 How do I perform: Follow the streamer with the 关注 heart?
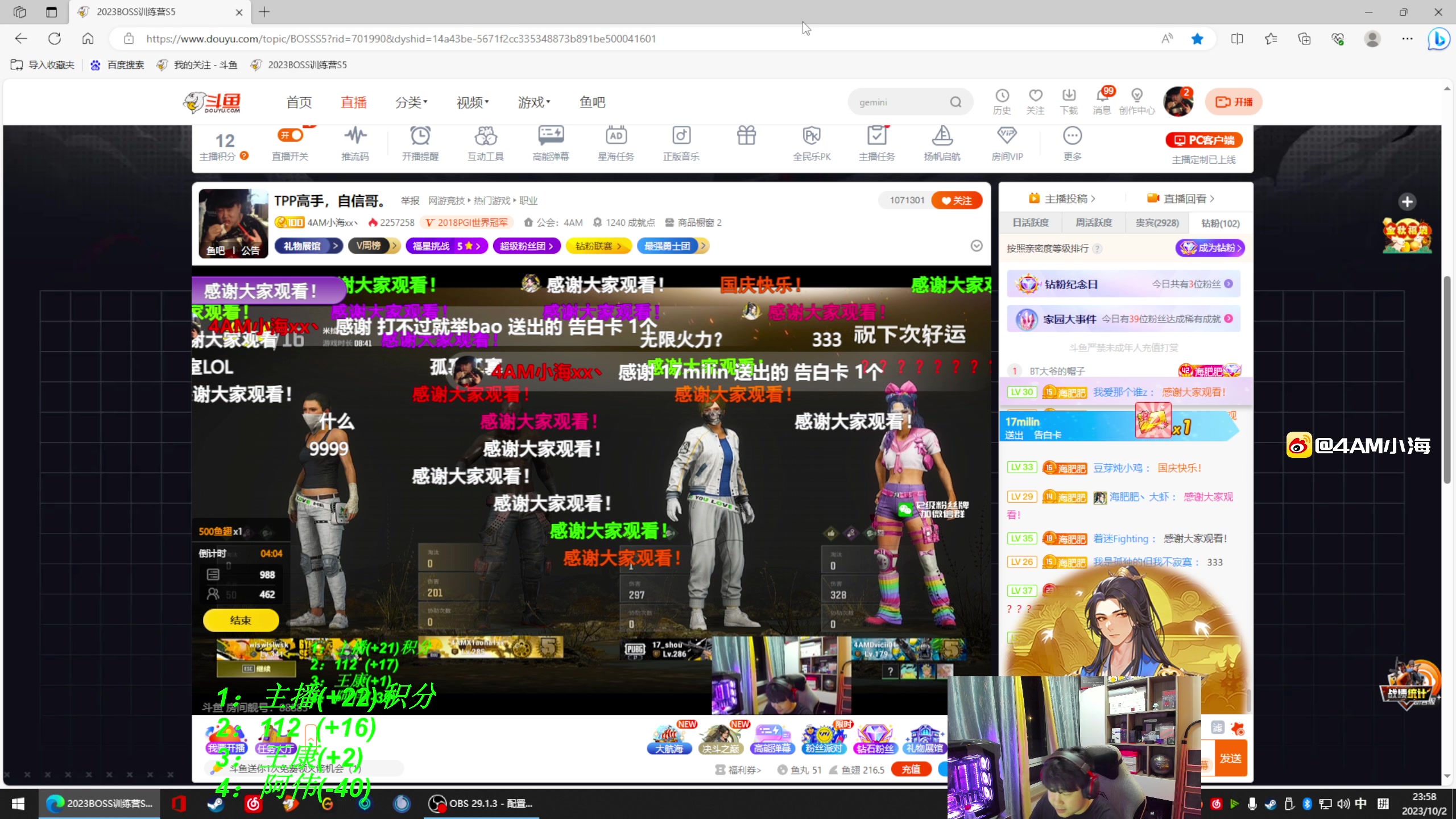[957, 200]
